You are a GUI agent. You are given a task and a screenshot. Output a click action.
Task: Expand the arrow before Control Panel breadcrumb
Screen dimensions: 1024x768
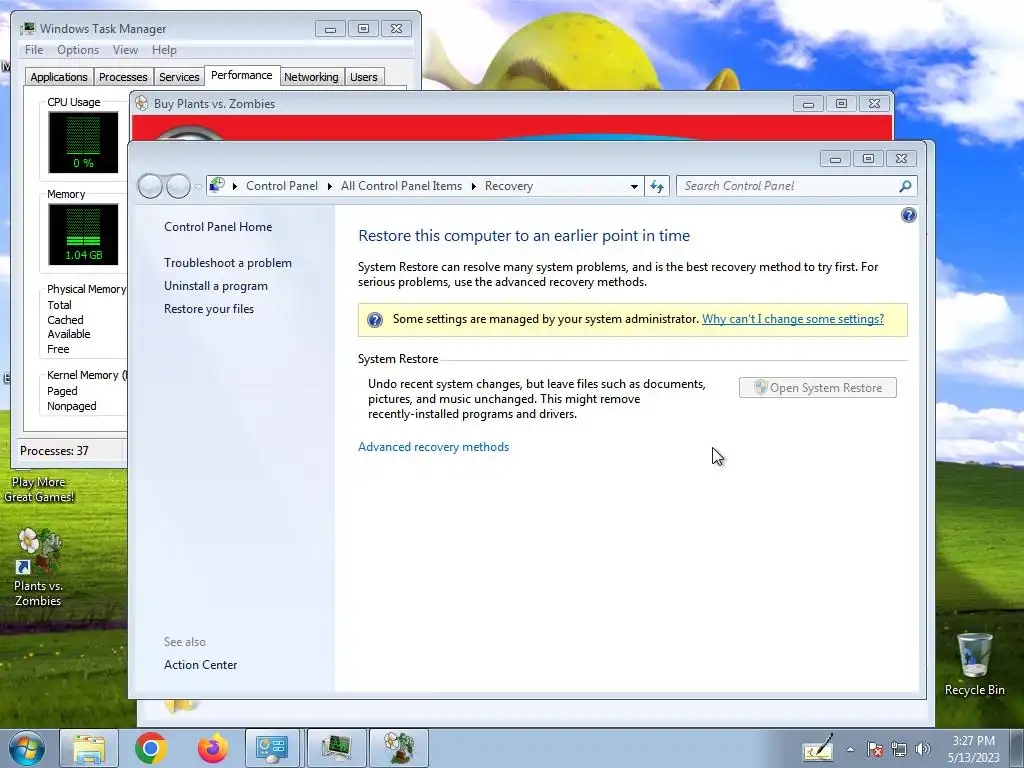click(x=235, y=186)
